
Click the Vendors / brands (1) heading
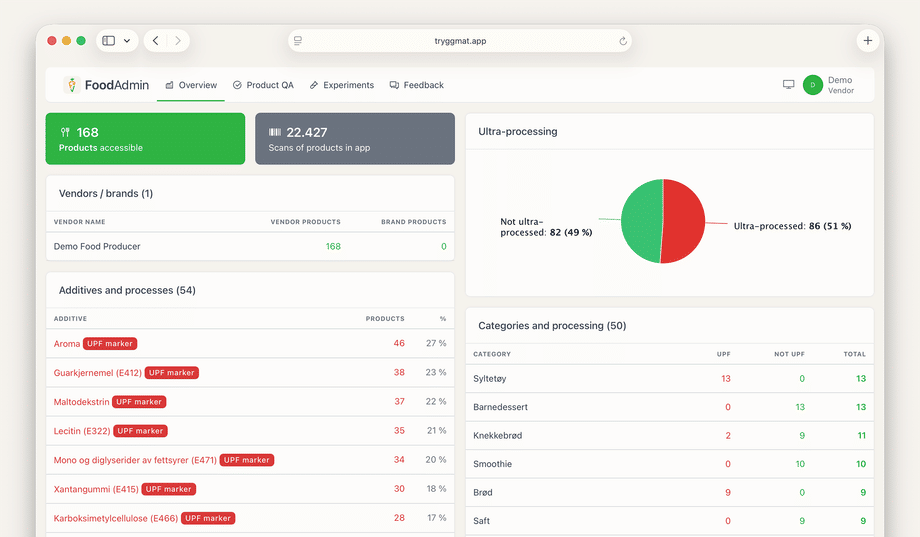click(106, 194)
